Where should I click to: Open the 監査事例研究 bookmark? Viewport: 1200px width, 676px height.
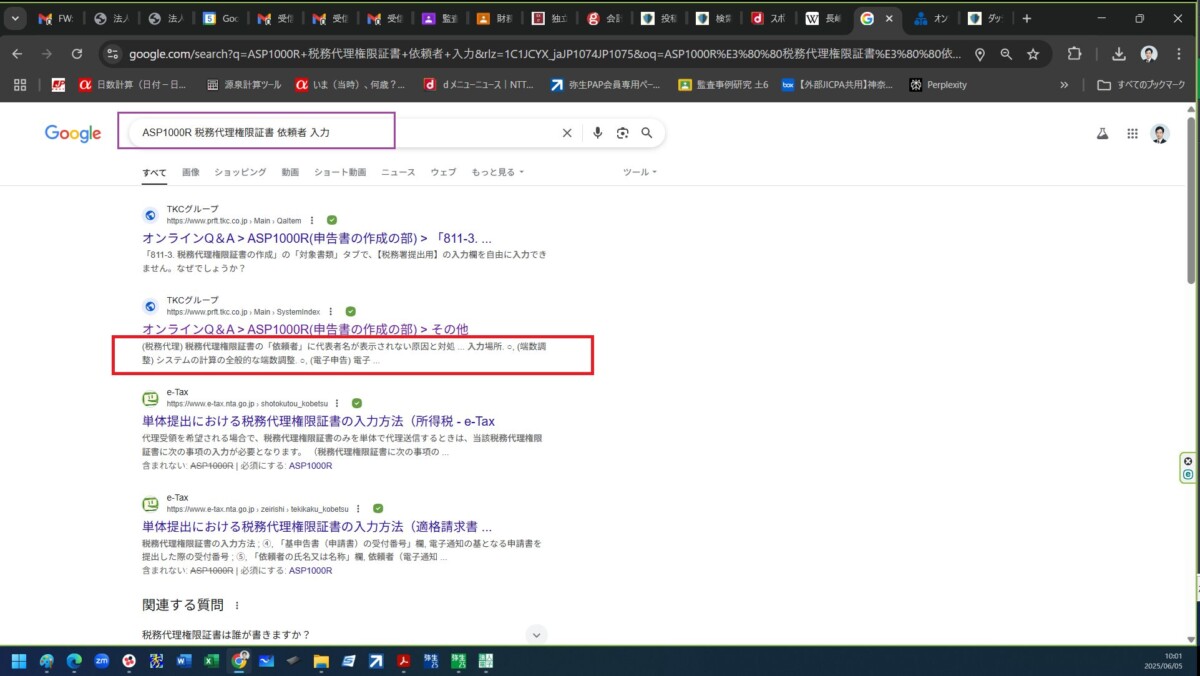(723, 85)
